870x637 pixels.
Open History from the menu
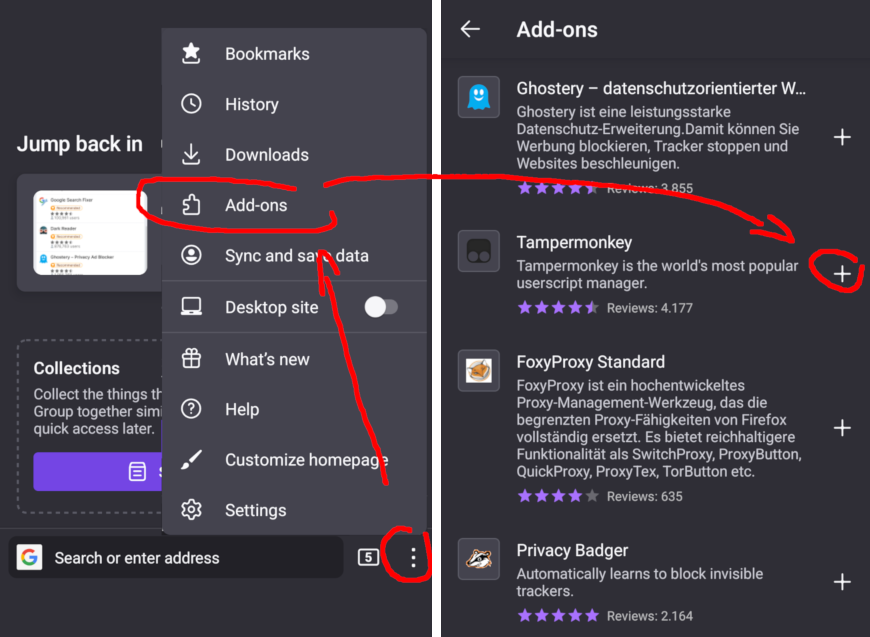click(294, 104)
